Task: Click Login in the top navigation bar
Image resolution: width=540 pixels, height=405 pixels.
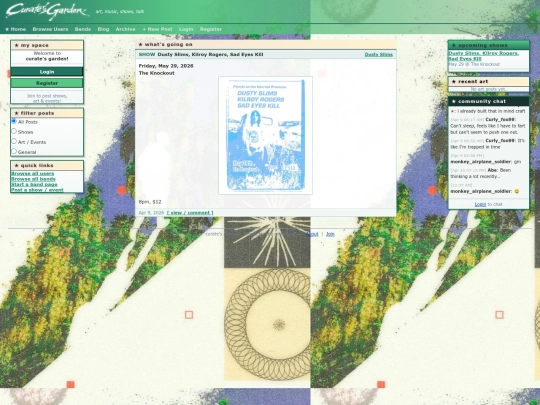Action: (186, 29)
